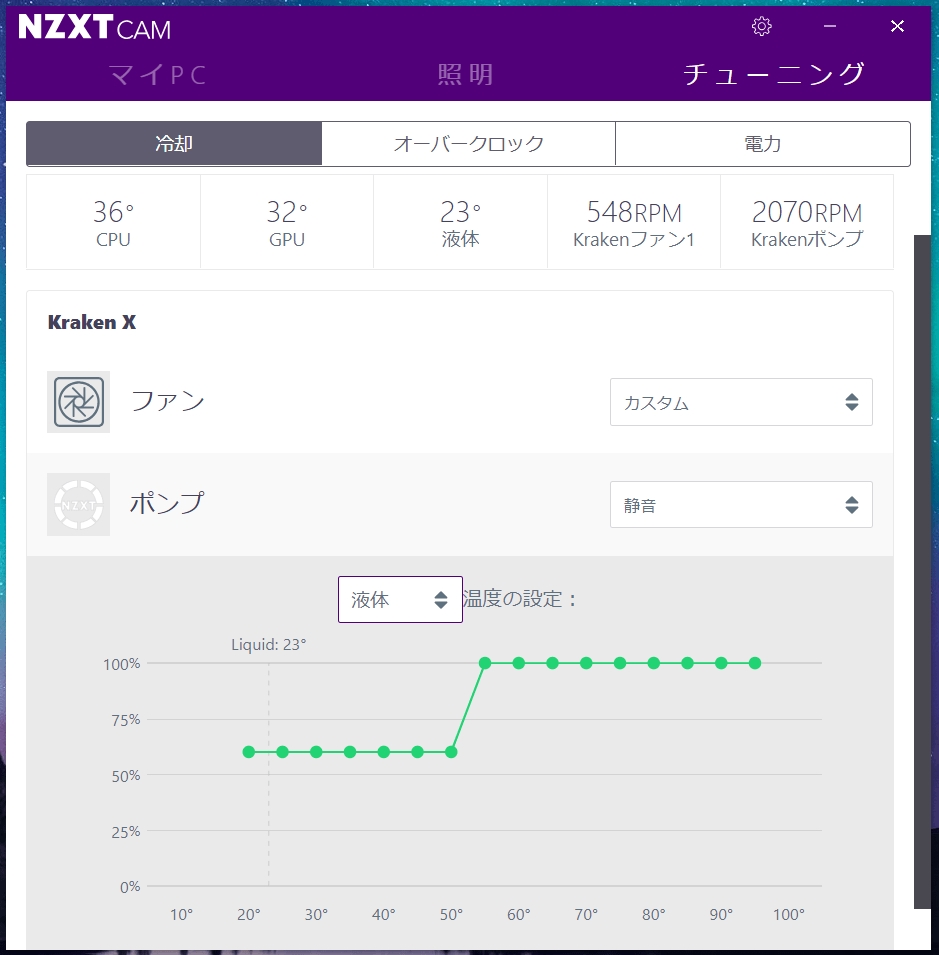Click the CPU 36° temperature tile
This screenshot has height=955, width=939.
tap(113, 222)
